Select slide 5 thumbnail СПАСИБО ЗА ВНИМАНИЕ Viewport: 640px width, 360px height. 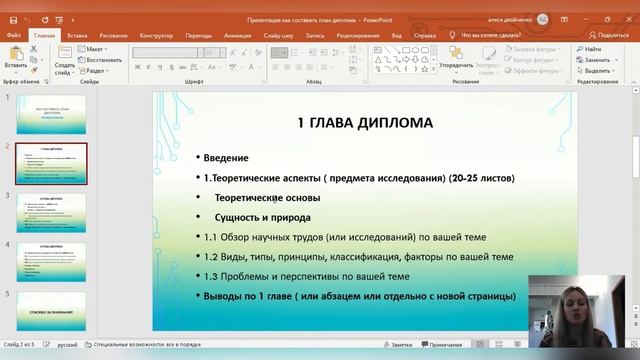pyautogui.click(x=51, y=311)
